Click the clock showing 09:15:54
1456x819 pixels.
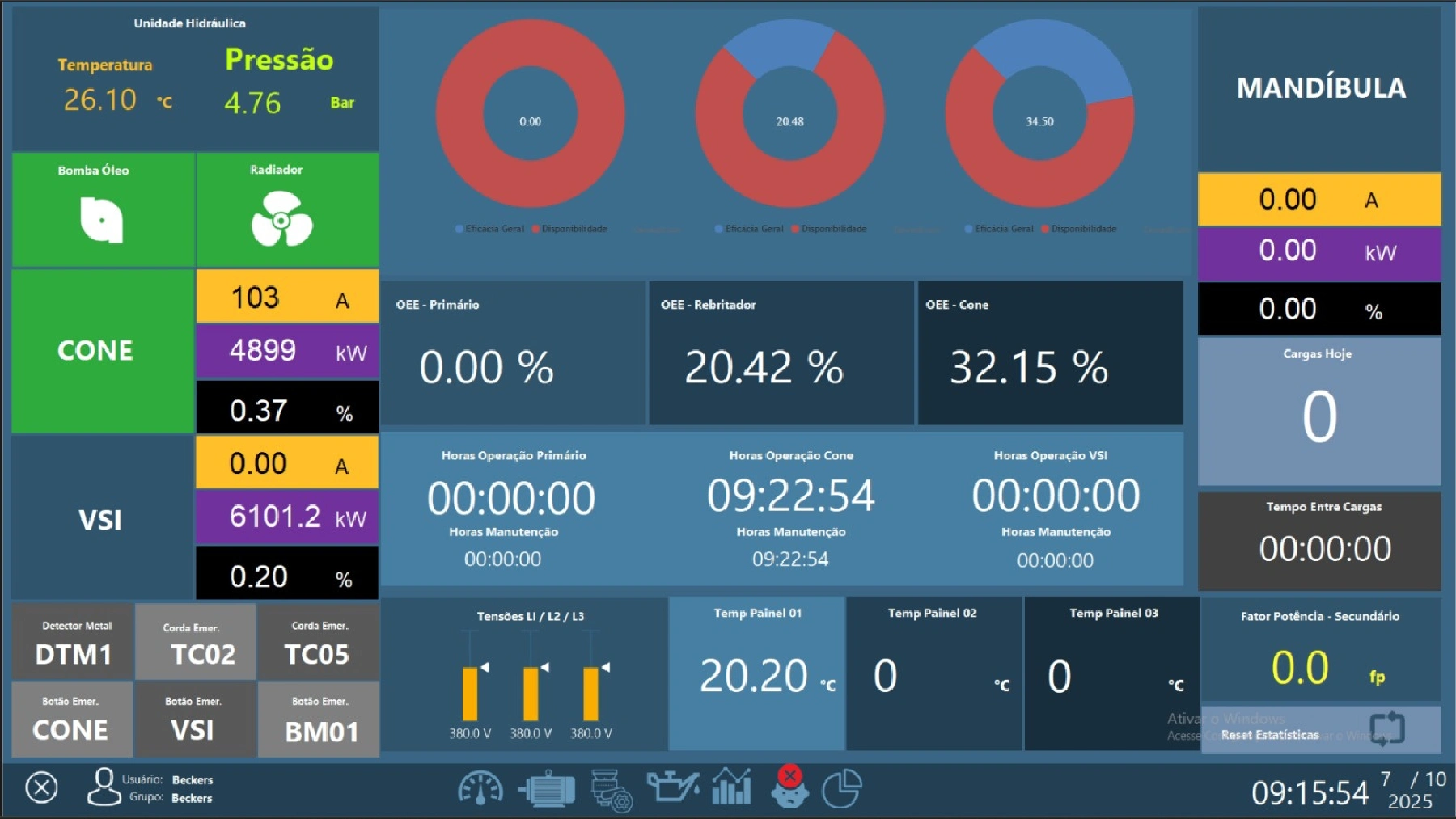pyautogui.click(x=1310, y=793)
